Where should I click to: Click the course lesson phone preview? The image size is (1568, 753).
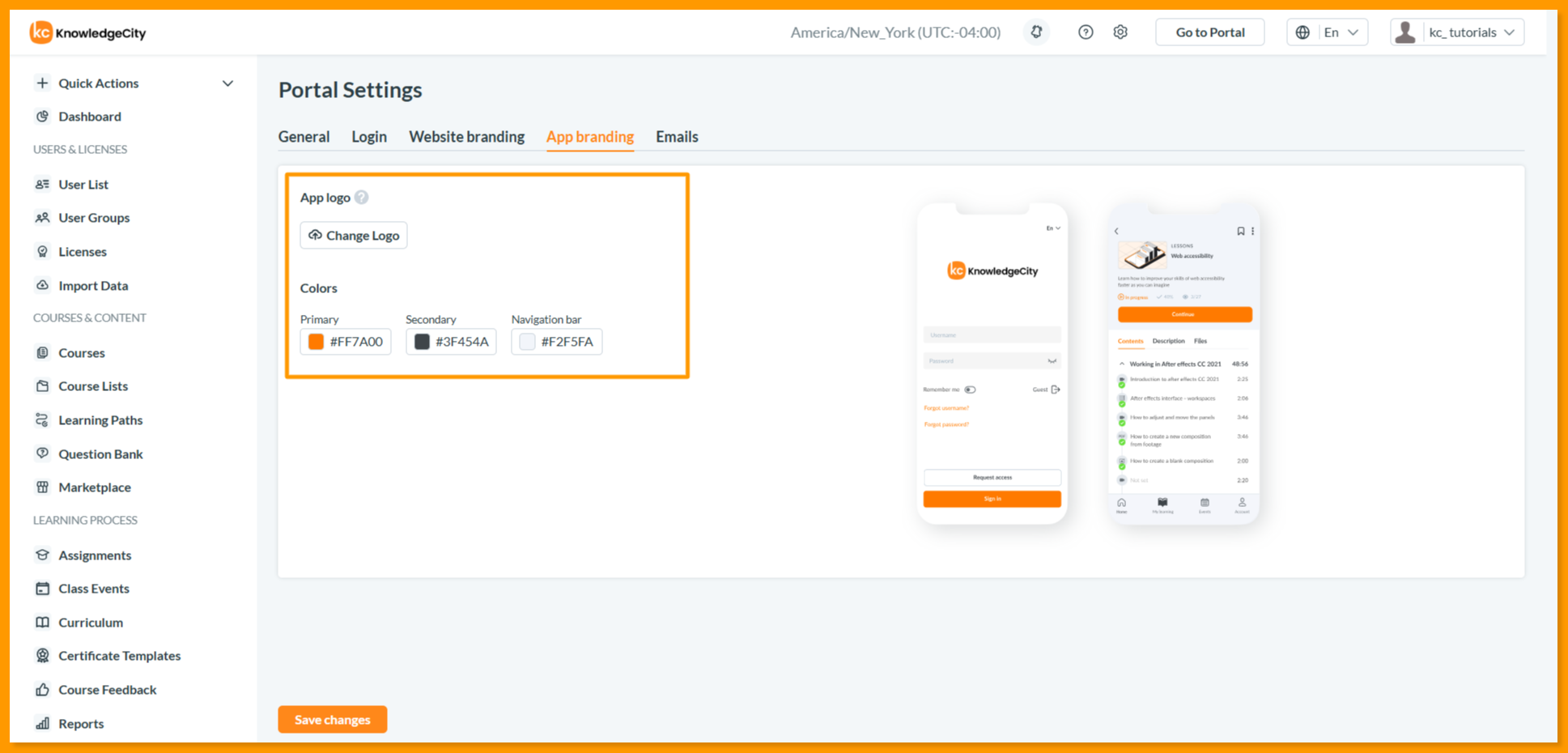[x=1184, y=364]
